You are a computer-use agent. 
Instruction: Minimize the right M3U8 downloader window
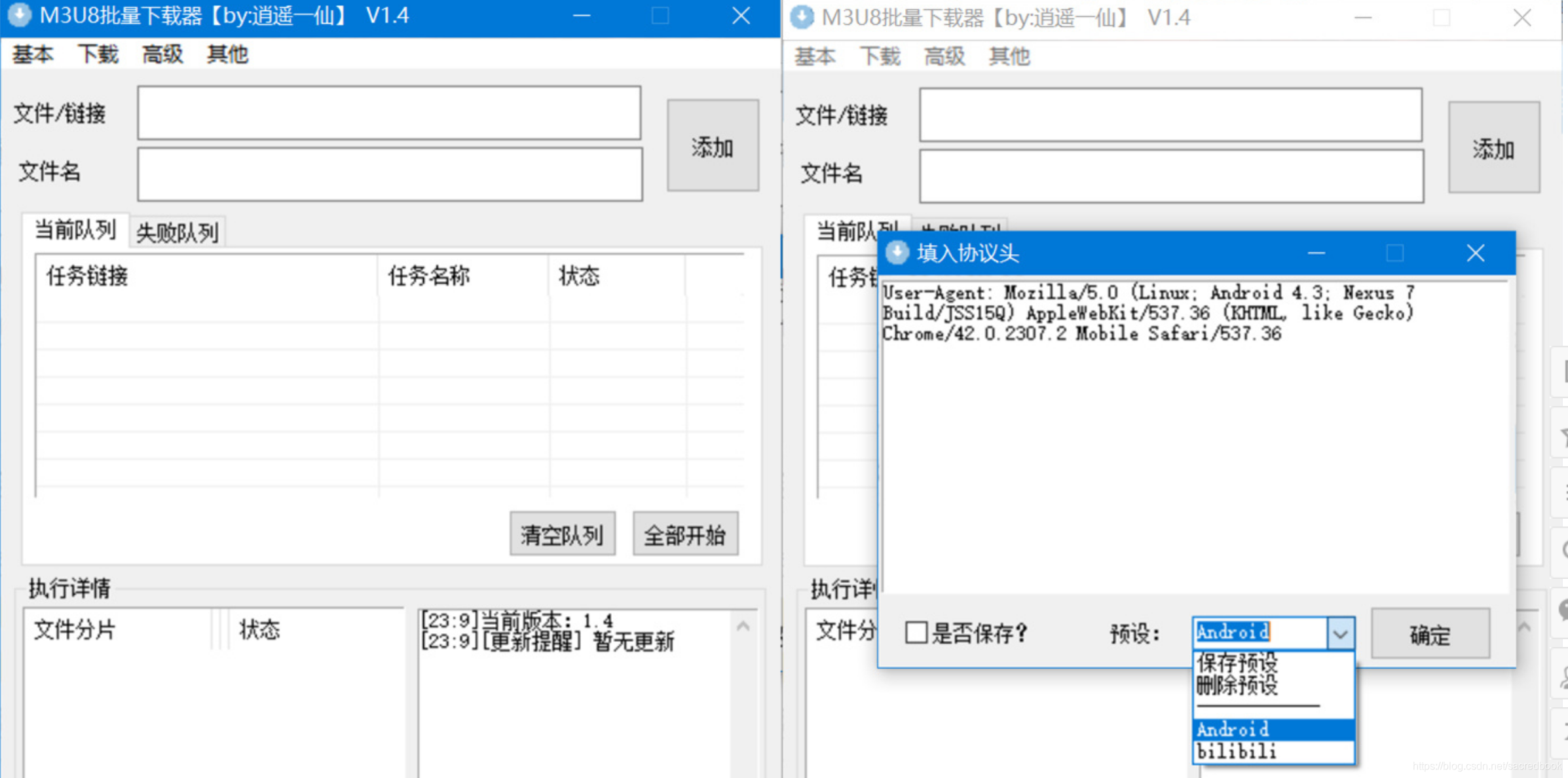coord(1363,18)
